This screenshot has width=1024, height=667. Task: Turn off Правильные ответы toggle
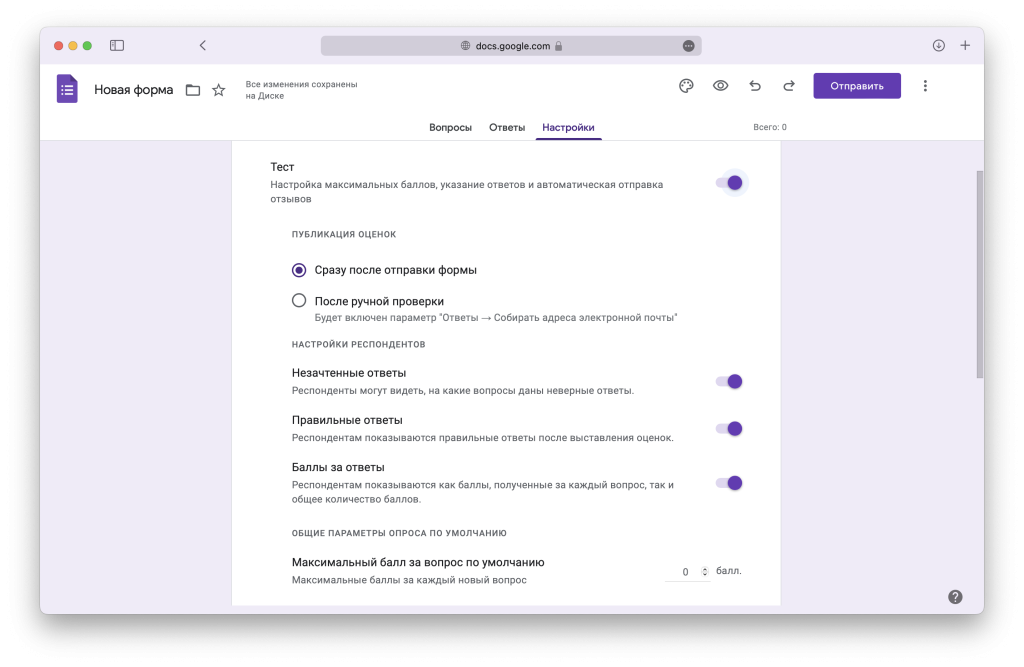pyautogui.click(x=729, y=429)
